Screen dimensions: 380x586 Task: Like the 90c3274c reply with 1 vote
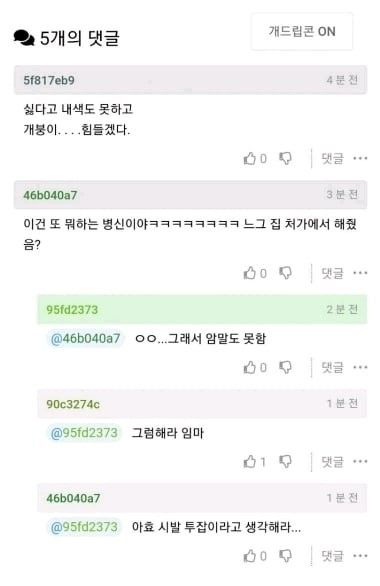click(x=249, y=462)
